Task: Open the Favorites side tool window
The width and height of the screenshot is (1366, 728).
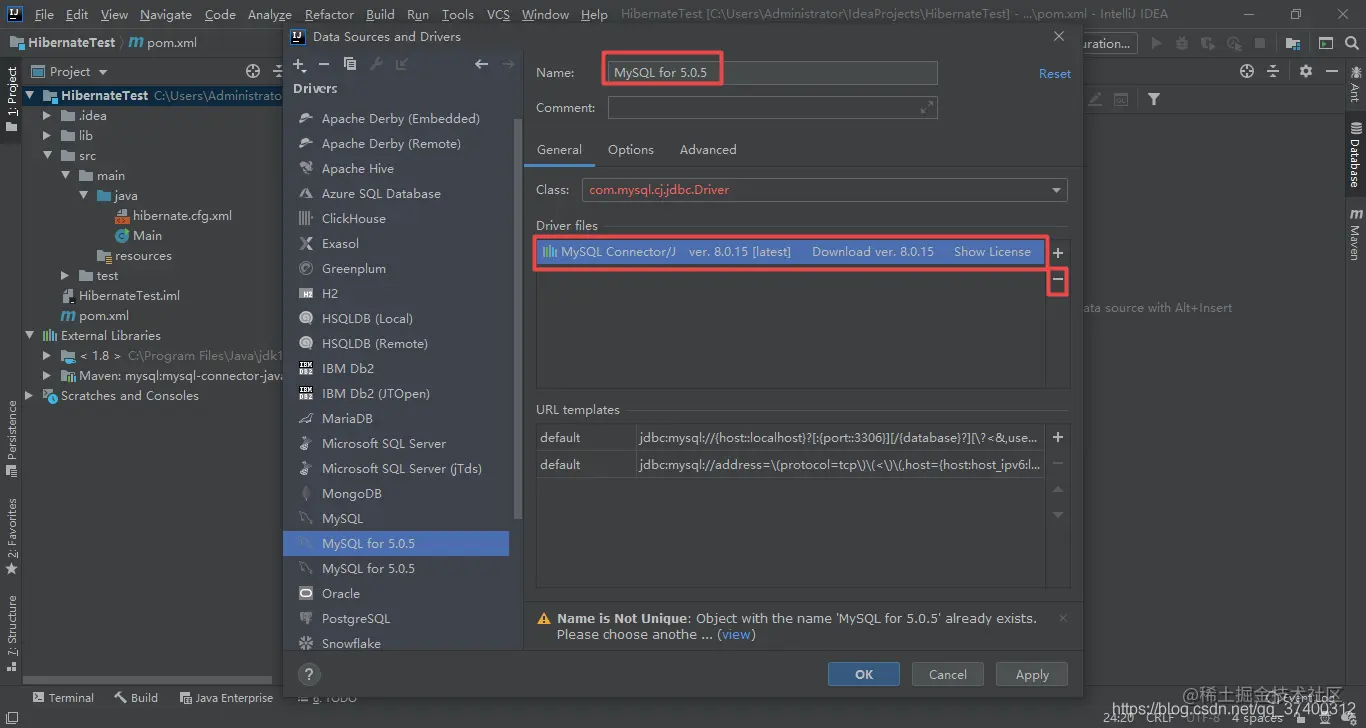Action: point(12,536)
